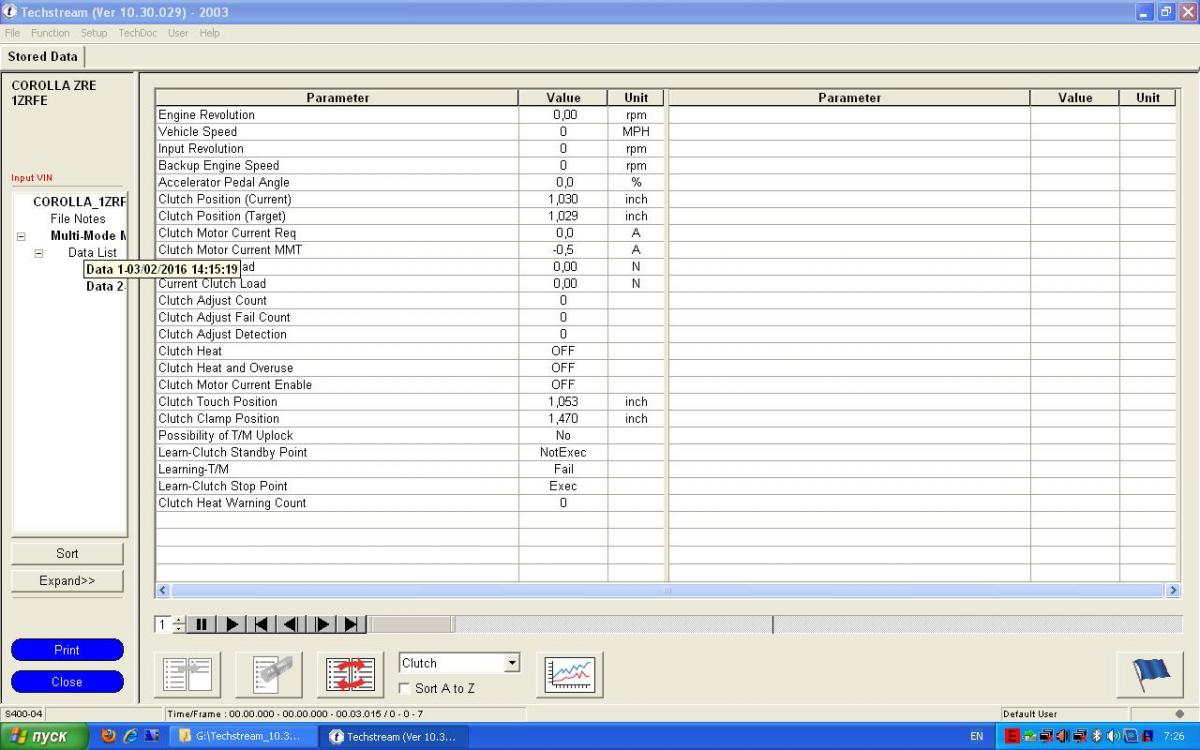Click the frame number spinner field
The image size is (1200, 750).
164,625
